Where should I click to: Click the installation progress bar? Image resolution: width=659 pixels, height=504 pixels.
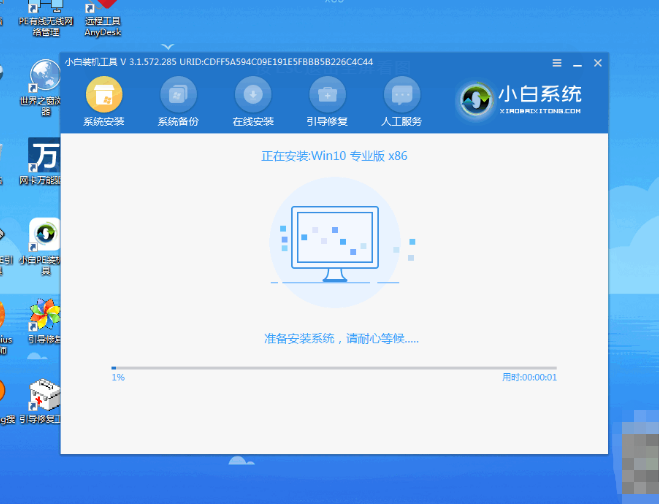pyautogui.click(x=334, y=368)
